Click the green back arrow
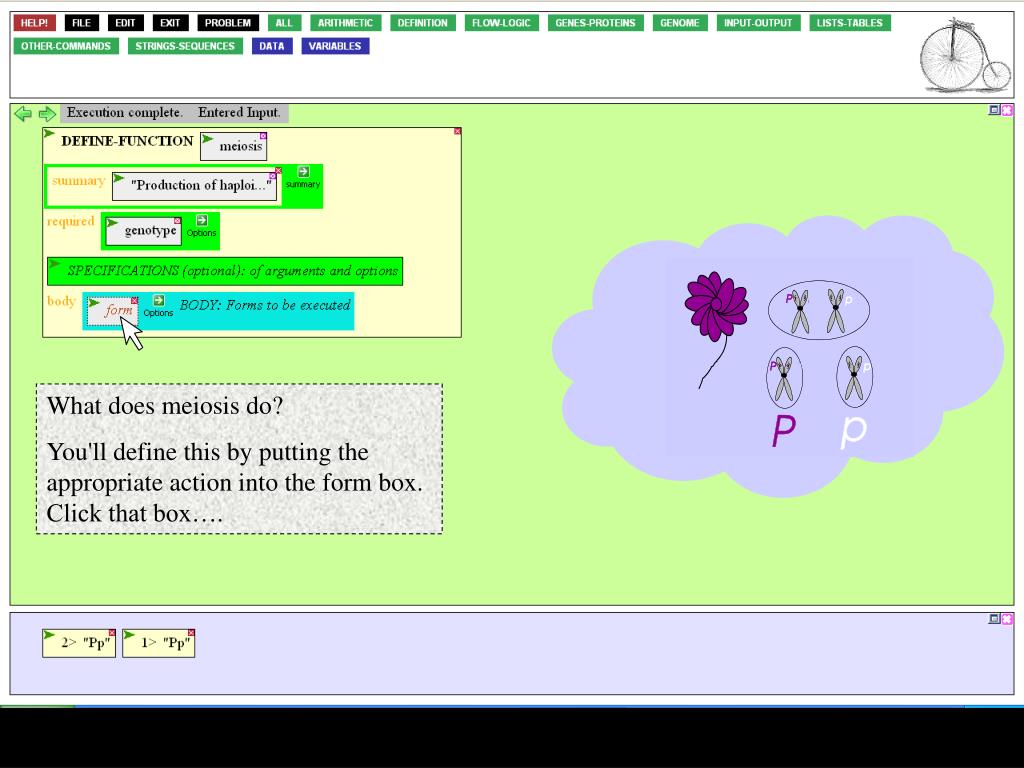 23,114
